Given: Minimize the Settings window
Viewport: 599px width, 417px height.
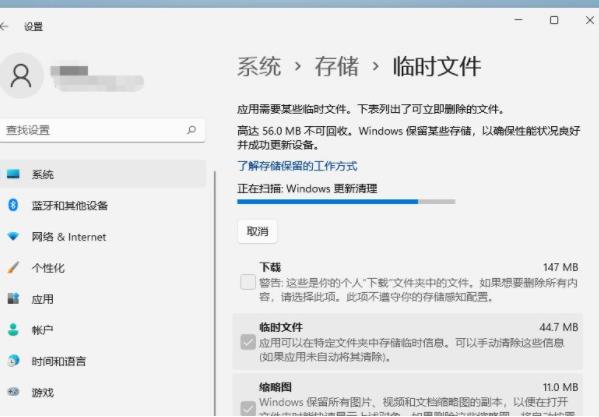Looking at the screenshot, I should tap(519, 20).
